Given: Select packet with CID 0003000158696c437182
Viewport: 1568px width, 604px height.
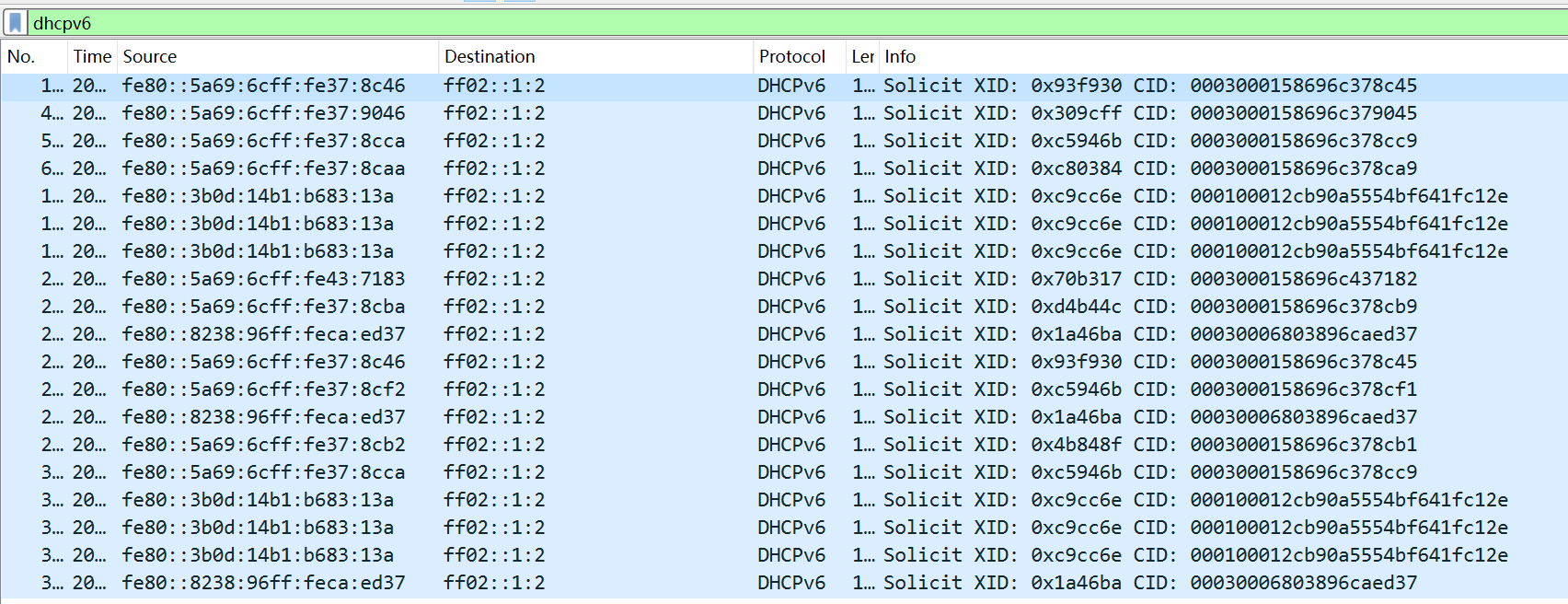Looking at the screenshot, I should pos(1303,279).
